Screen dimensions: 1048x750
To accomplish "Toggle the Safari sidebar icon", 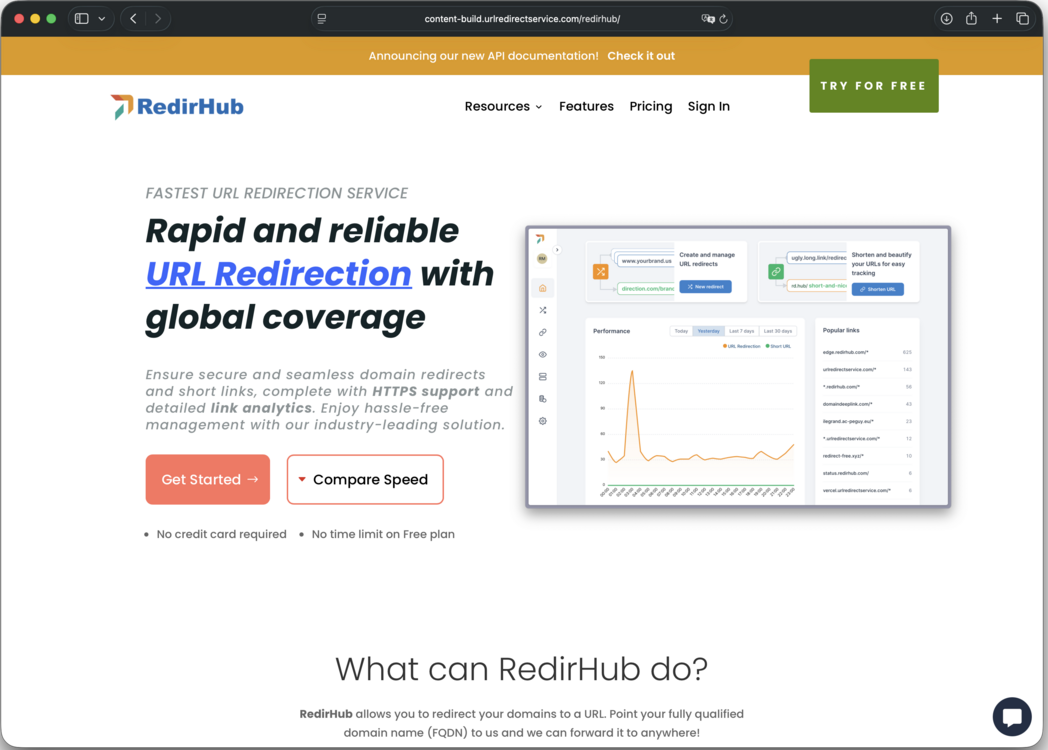I will 82,19.
